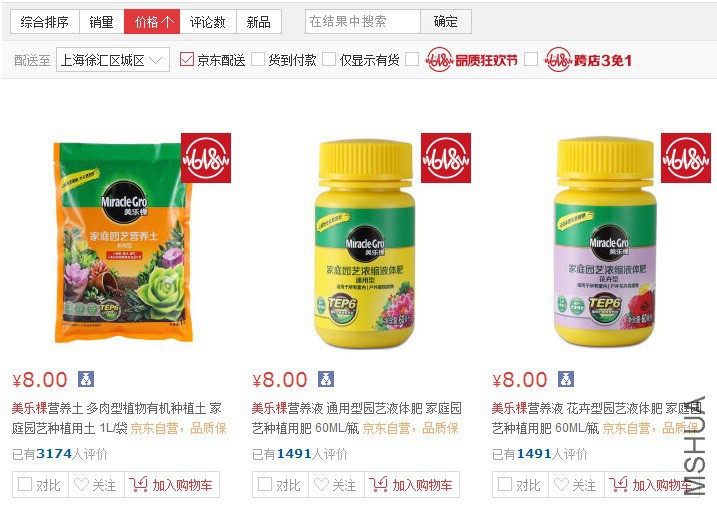This screenshot has height=511, width=717.
Task: Open the purple flower fertilizer product image
Action: [x=605, y=241]
